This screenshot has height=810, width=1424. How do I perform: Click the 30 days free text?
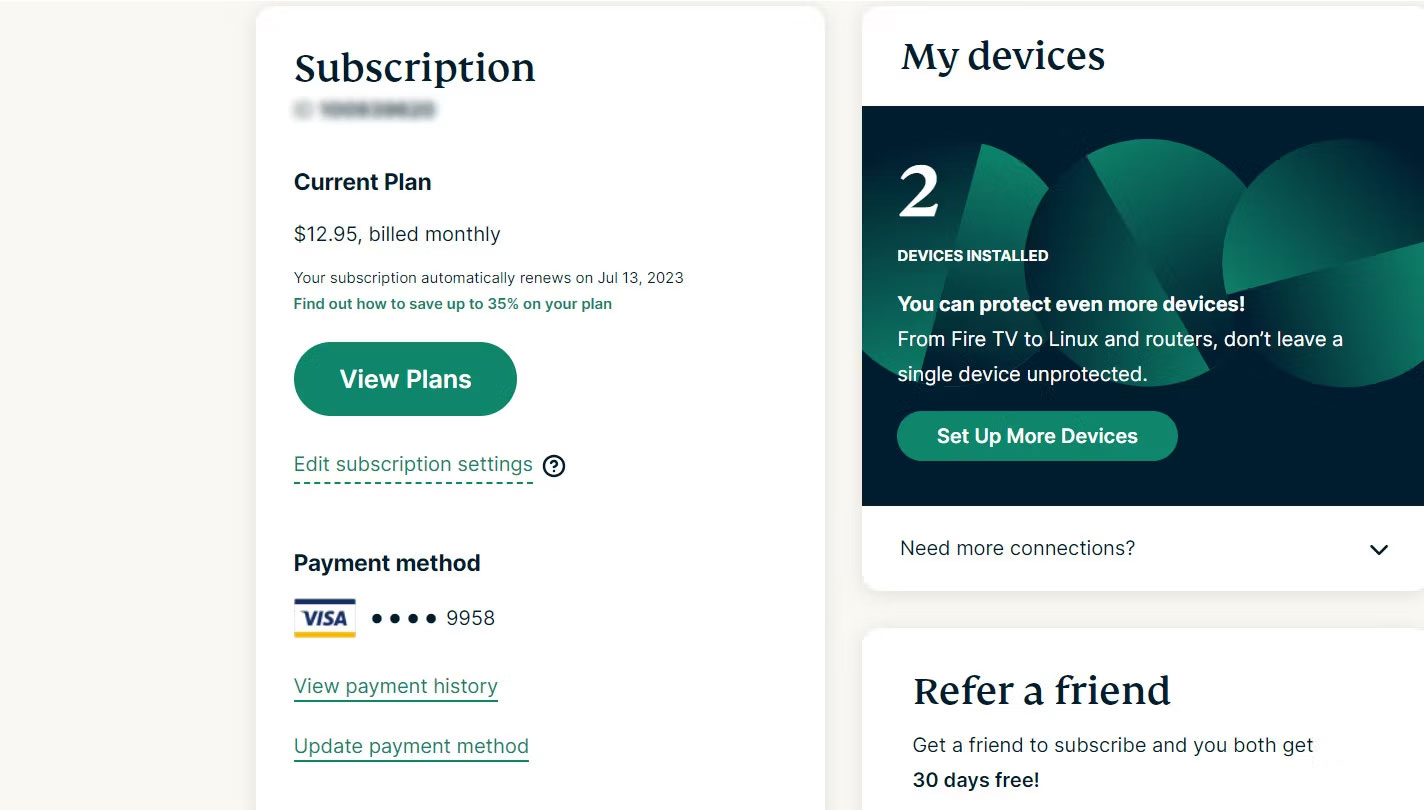[976, 780]
